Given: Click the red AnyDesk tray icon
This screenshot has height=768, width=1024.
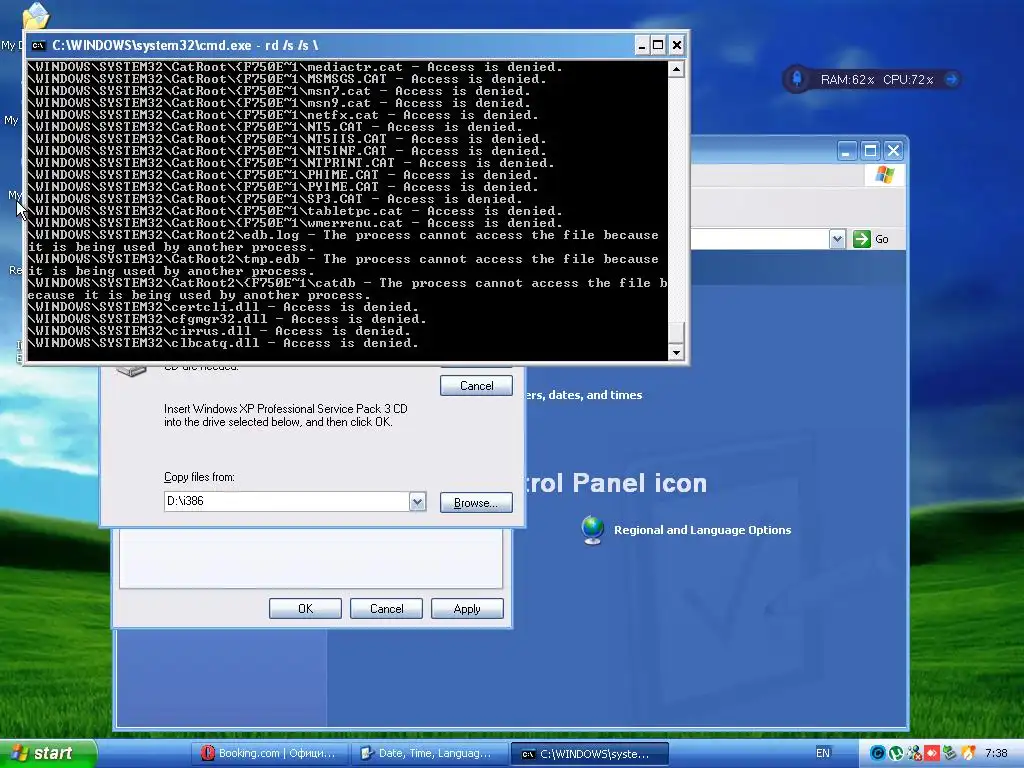Looking at the screenshot, I should [932, 753].
